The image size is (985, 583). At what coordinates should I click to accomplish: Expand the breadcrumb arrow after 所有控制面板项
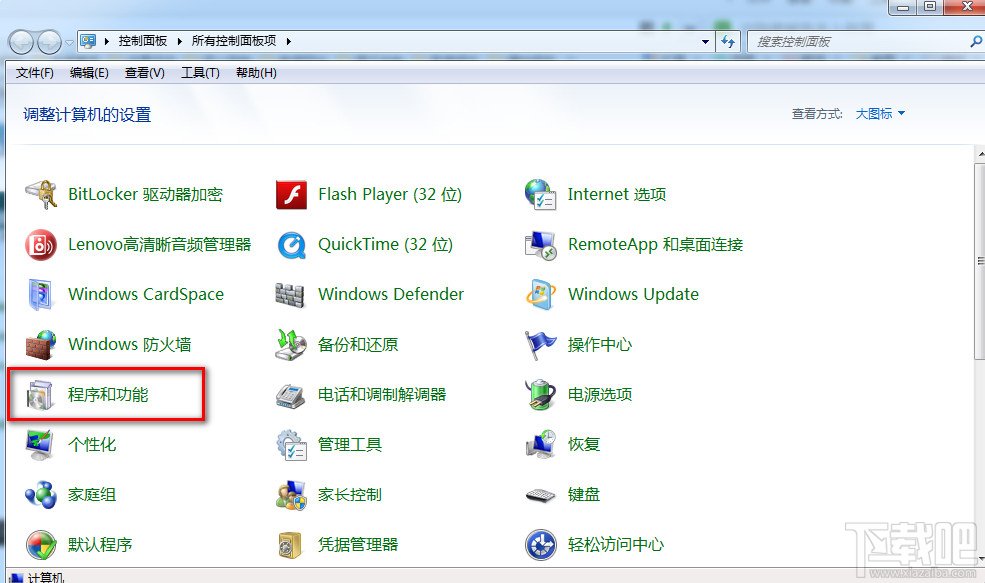[287, 41]
